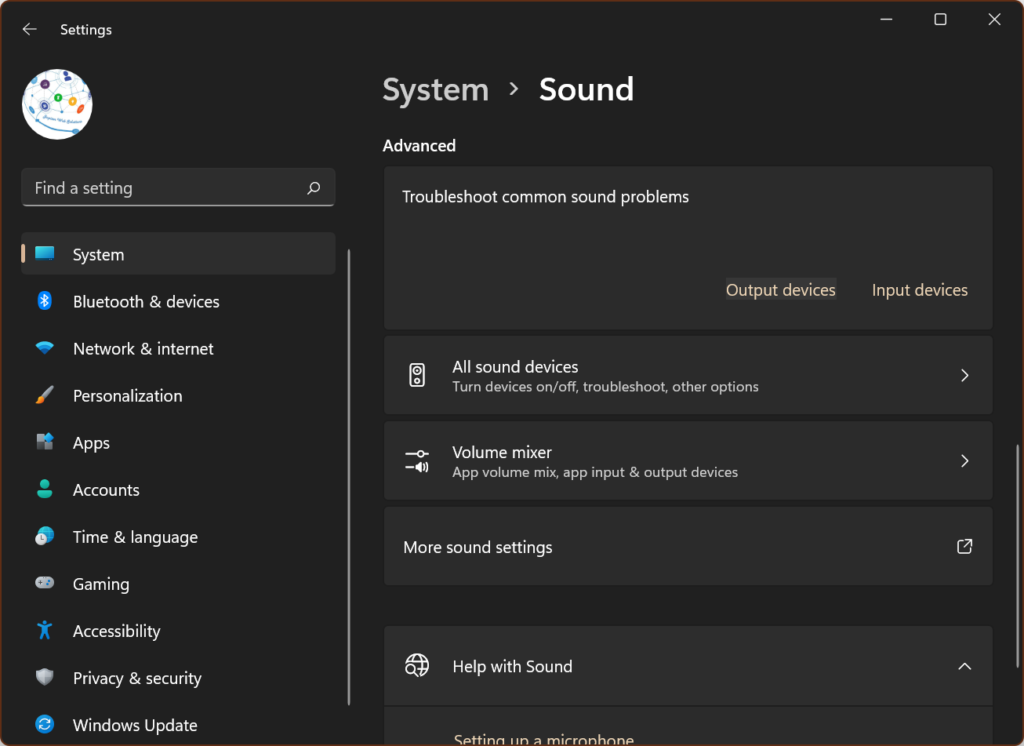Click the Apps icon in sidebar
This screenshot has width=1024, height=746.
point(44,442)
